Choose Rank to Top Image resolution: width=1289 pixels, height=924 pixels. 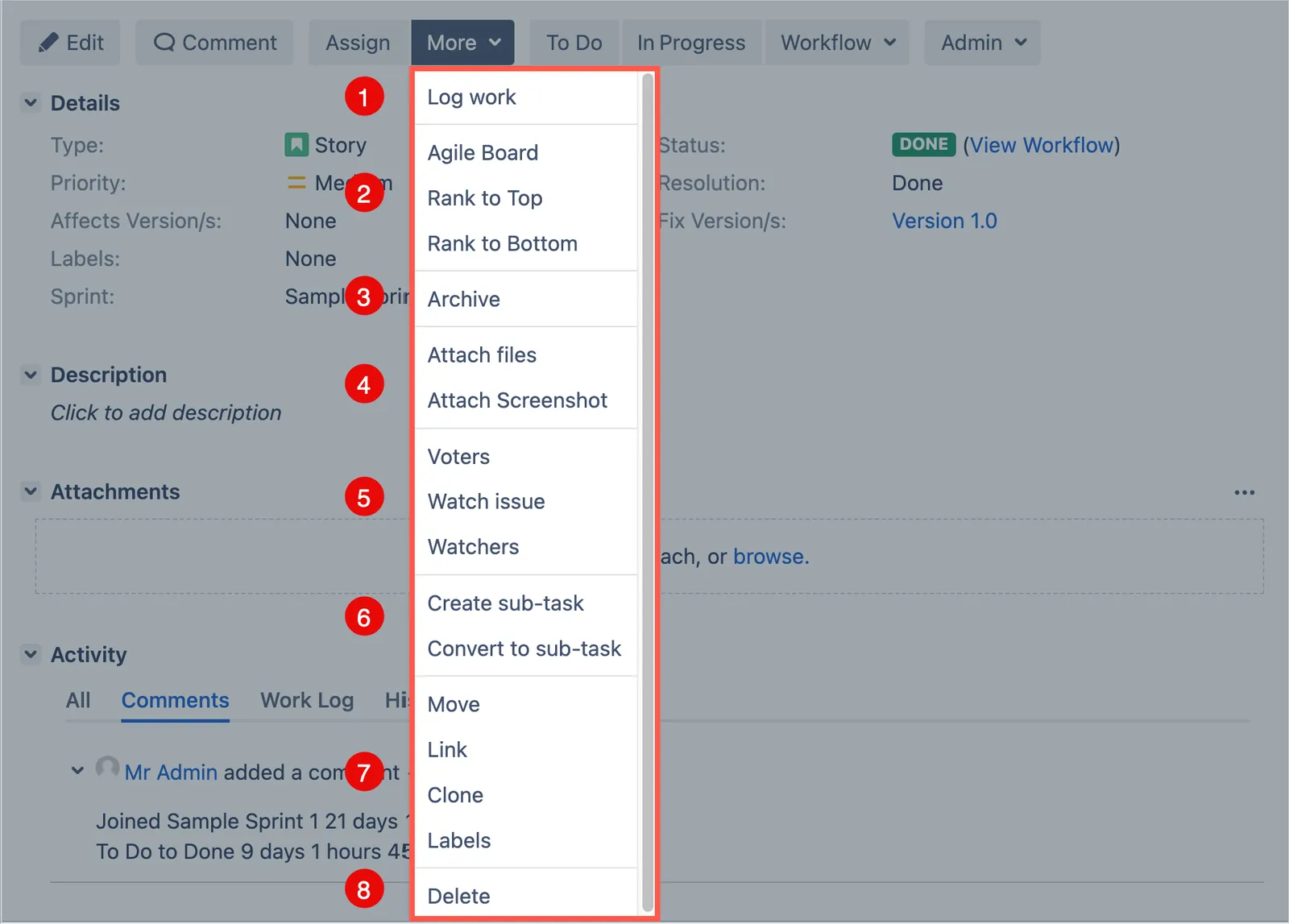527,198
